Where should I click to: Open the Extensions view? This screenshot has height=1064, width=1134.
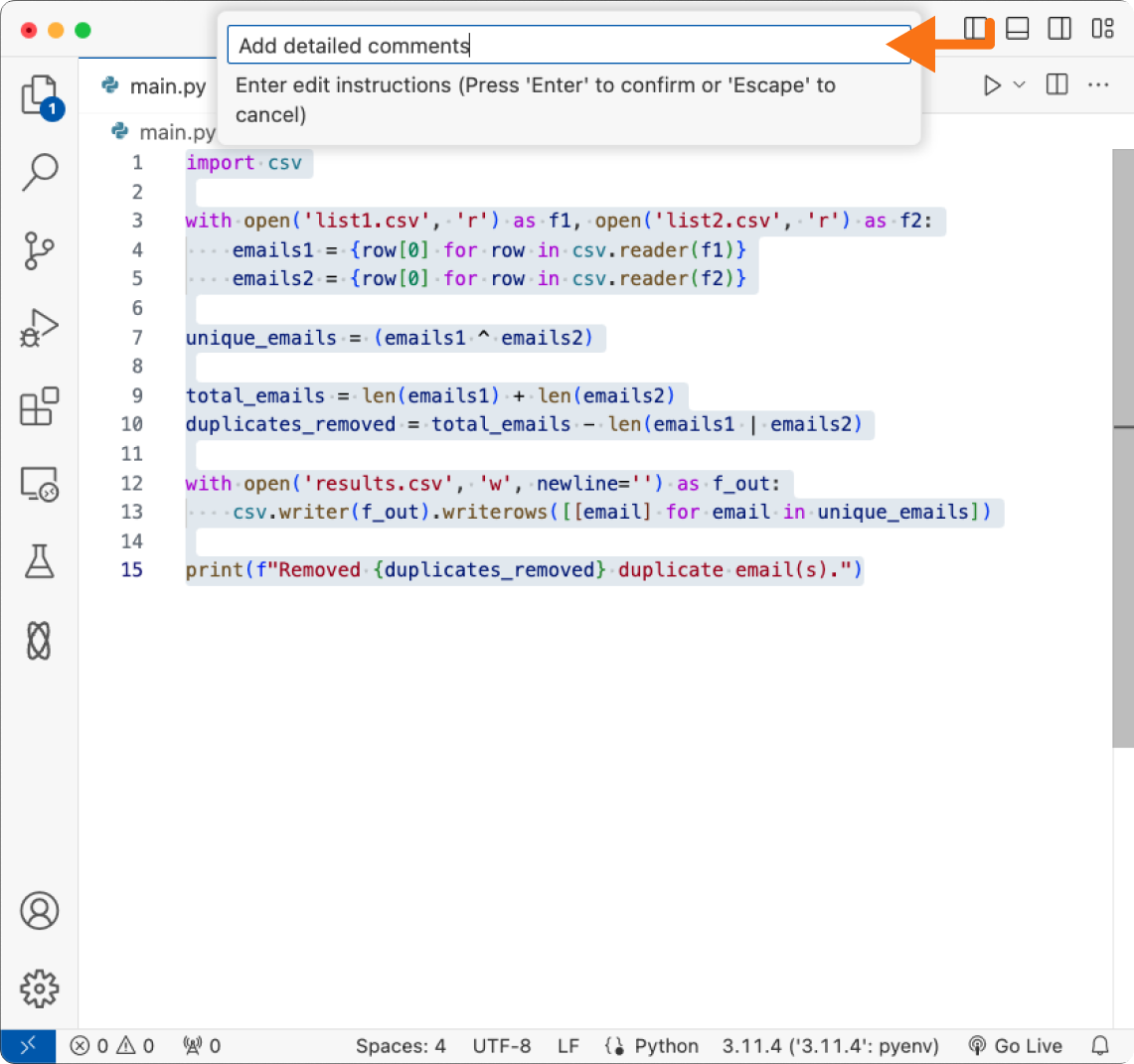39,405
